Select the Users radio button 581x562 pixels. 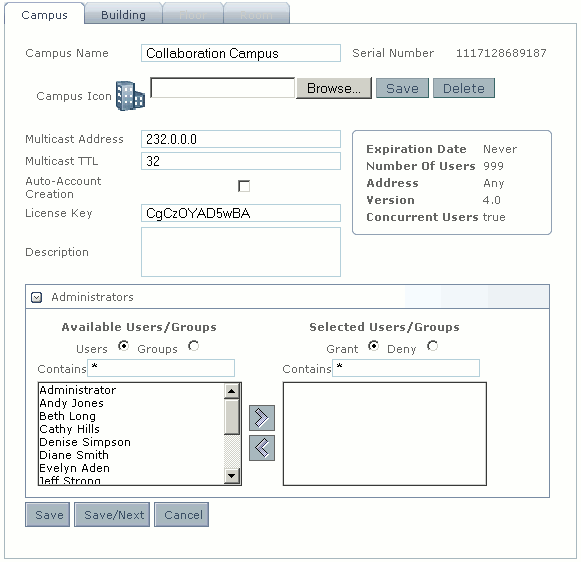(x=123, y=346)
